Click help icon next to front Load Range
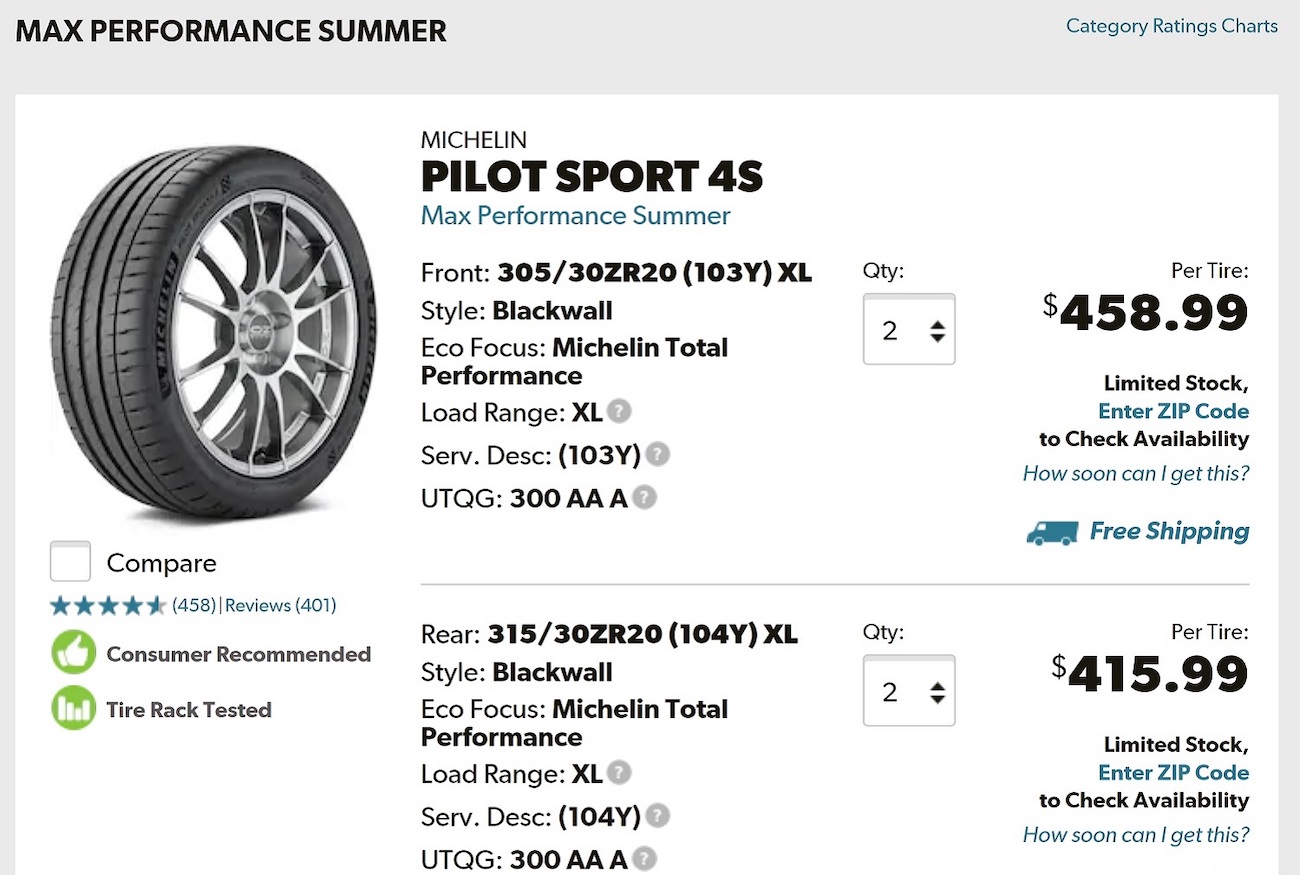 coord(620,411)
